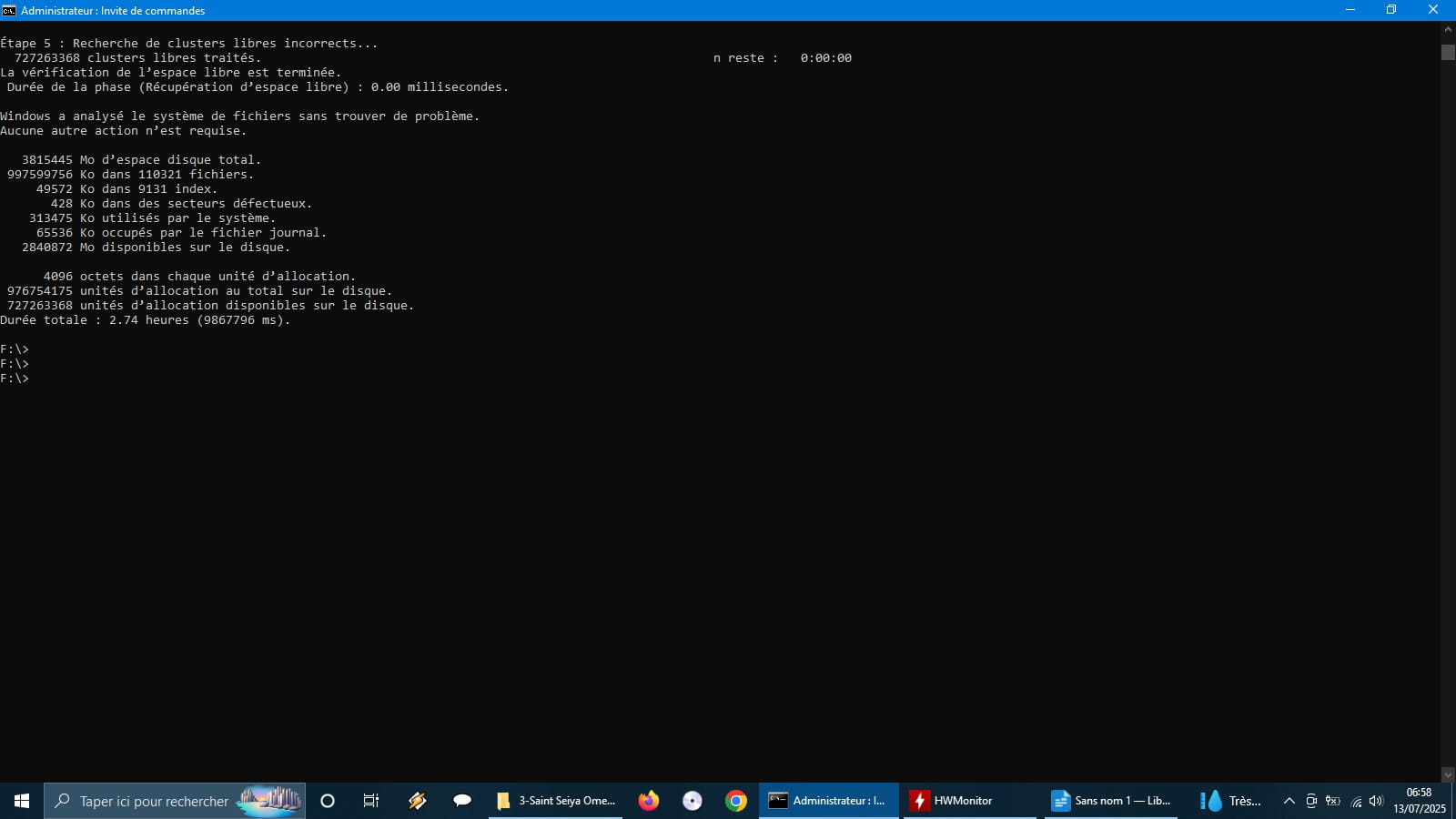Open the volume speaker tray icon

click(1376, 801)
